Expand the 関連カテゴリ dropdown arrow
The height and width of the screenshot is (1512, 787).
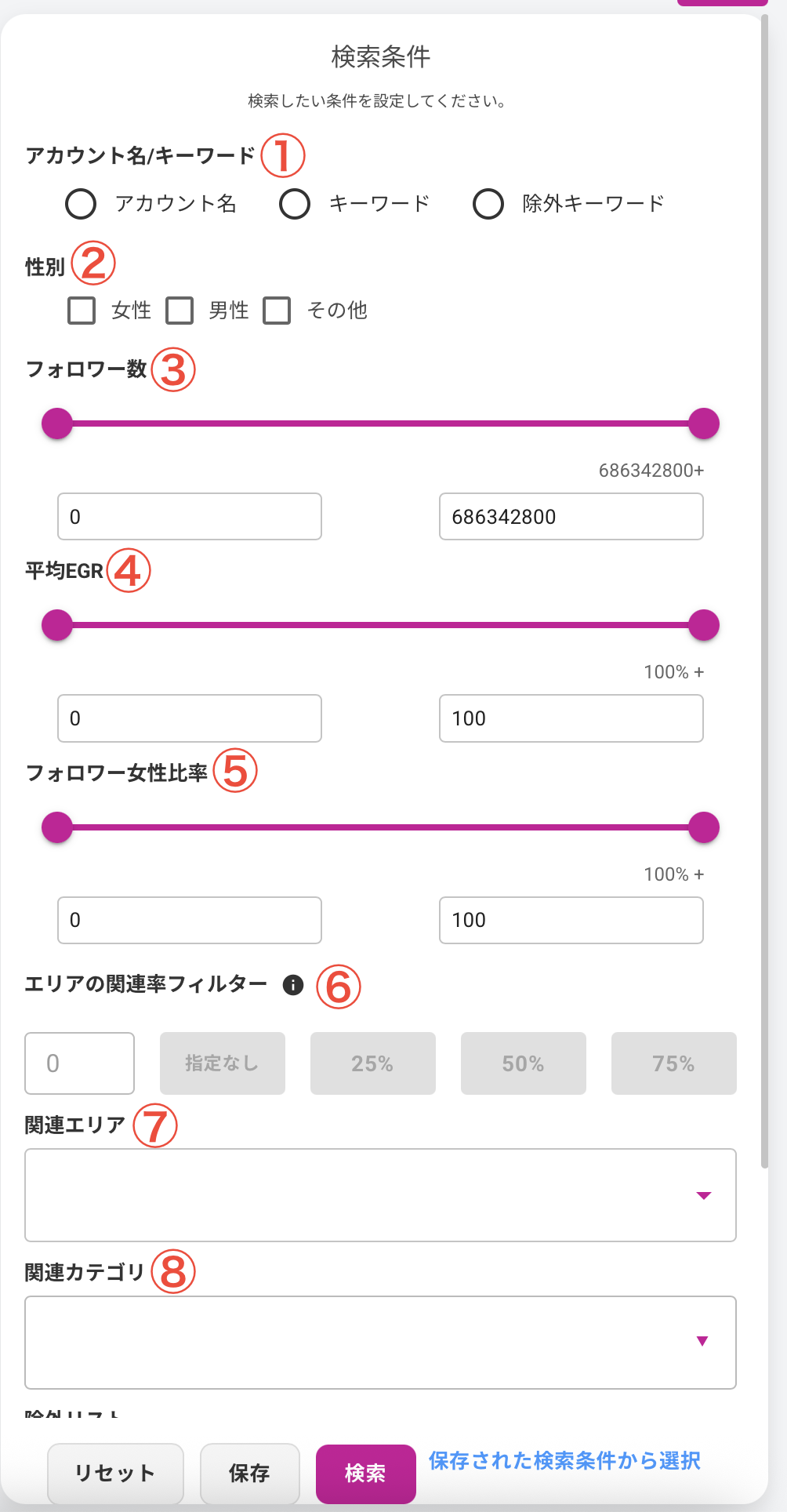click(702, 1341)
